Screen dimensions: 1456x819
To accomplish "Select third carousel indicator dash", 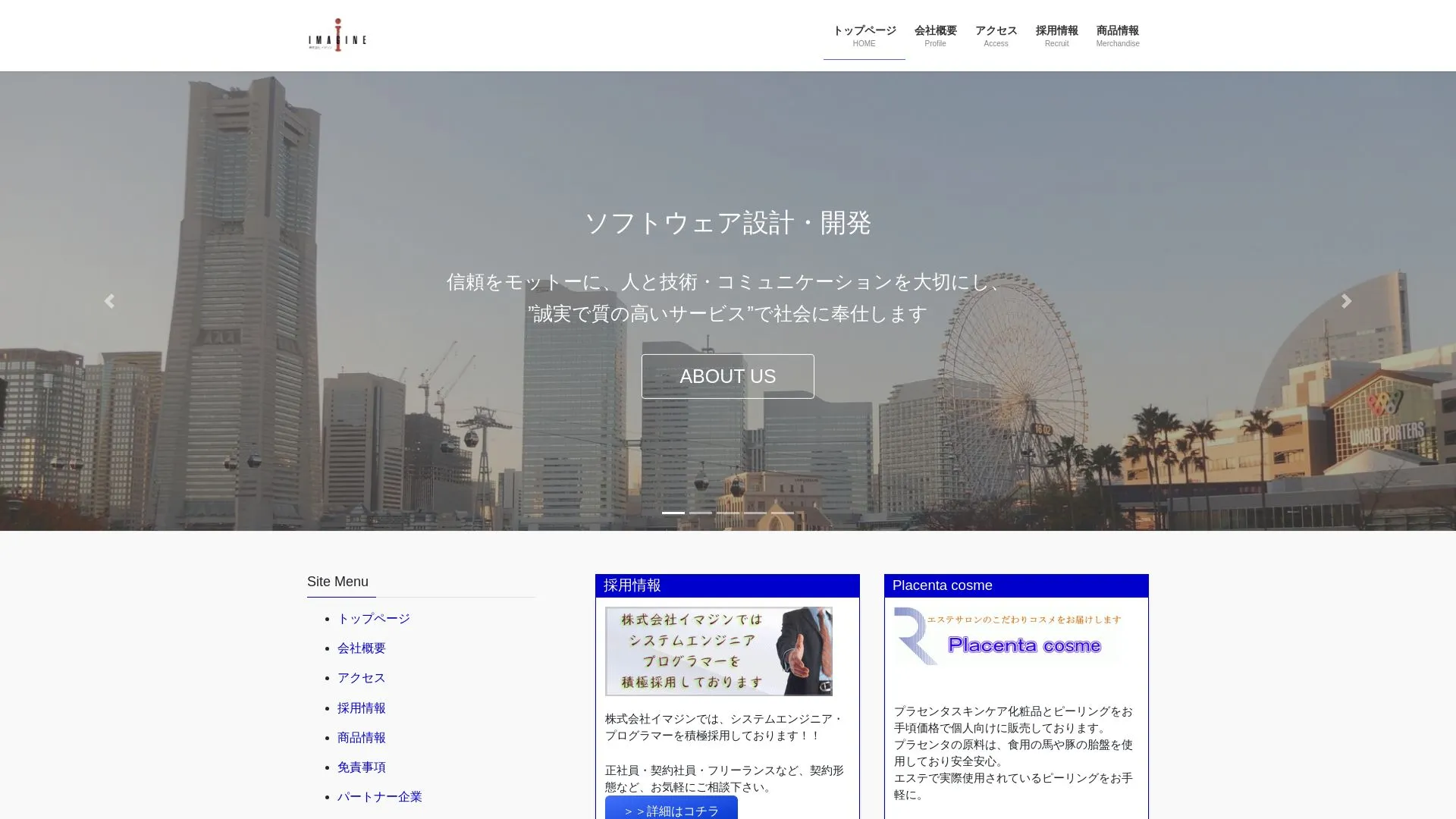I will tap(727, 513).
